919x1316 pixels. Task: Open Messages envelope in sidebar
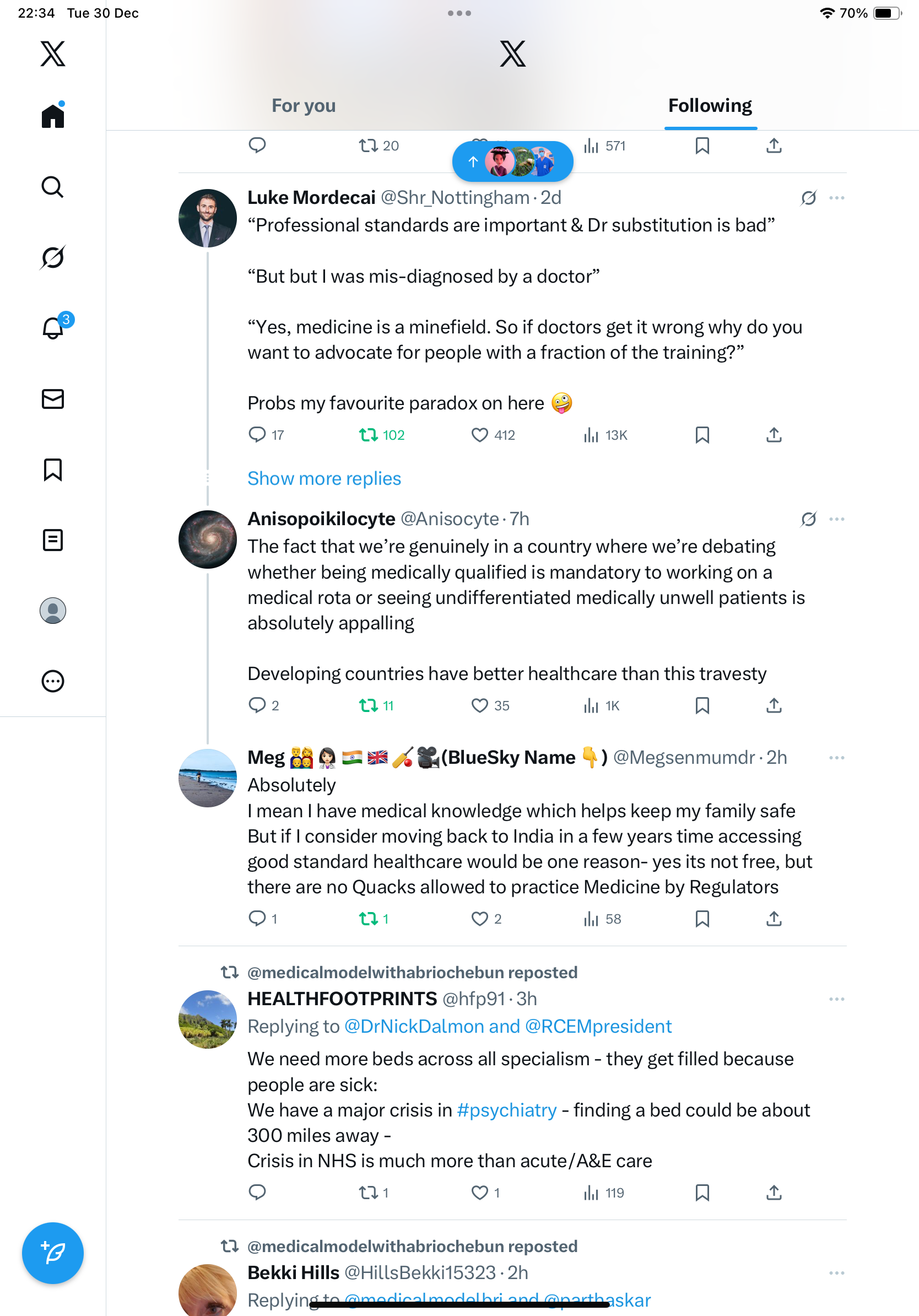53,399
